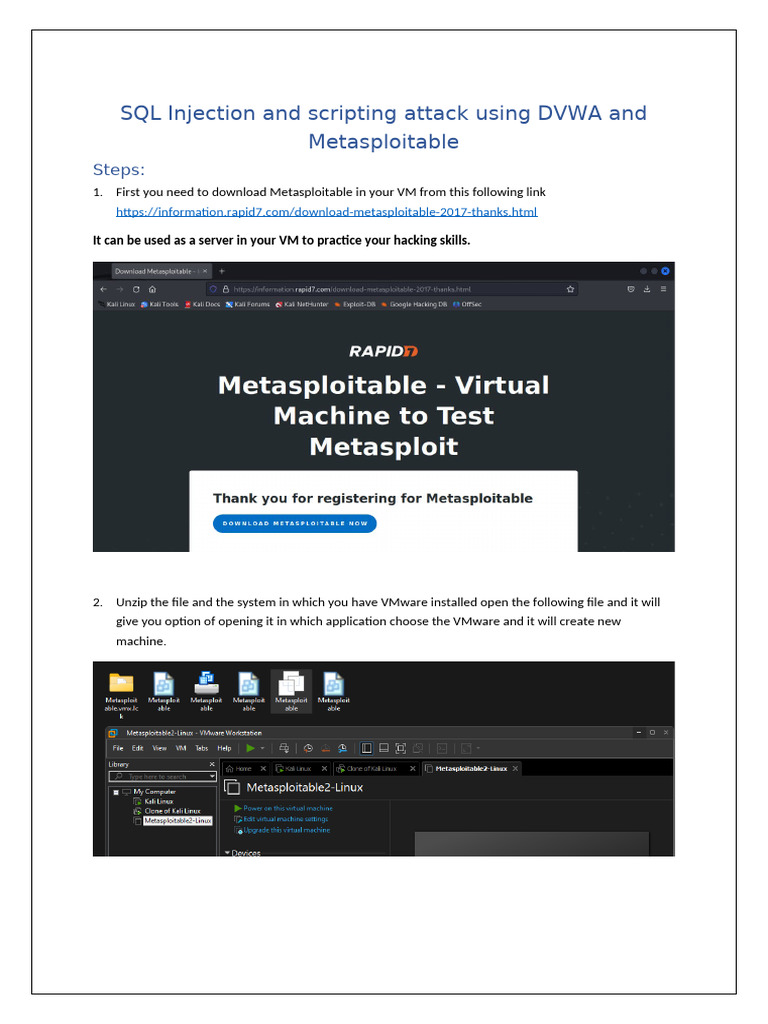Select Kali Linux in the library tree
768x1024 pixels.
pyautogui.click(x=159, y=801)
